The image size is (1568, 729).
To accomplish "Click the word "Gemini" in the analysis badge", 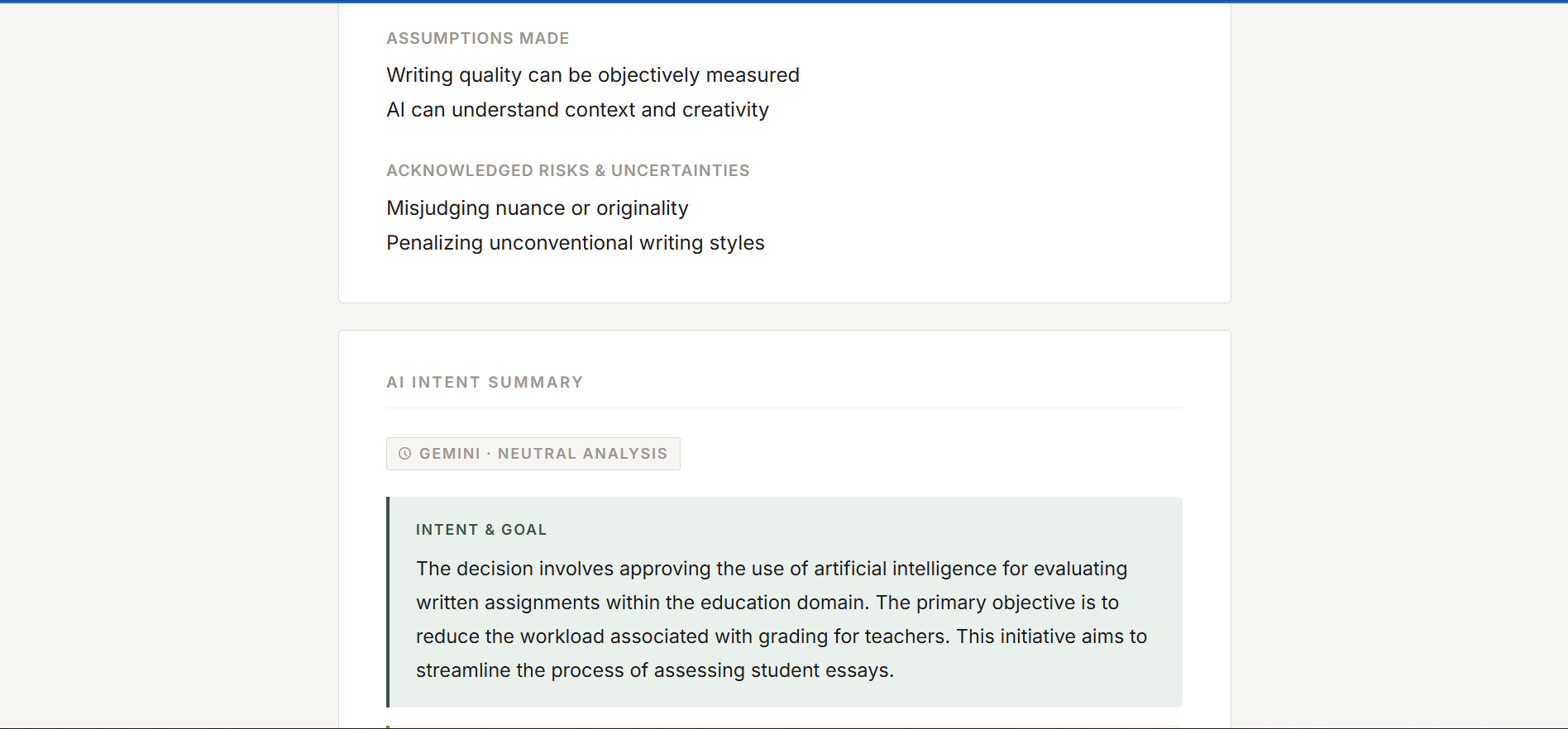I will point(449,454).
